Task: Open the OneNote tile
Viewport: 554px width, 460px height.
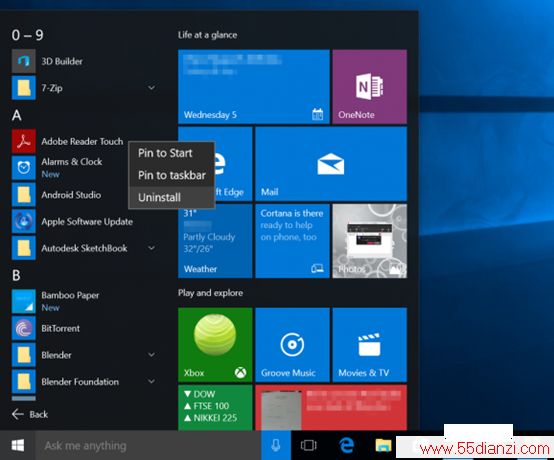Action: (370, 87)
